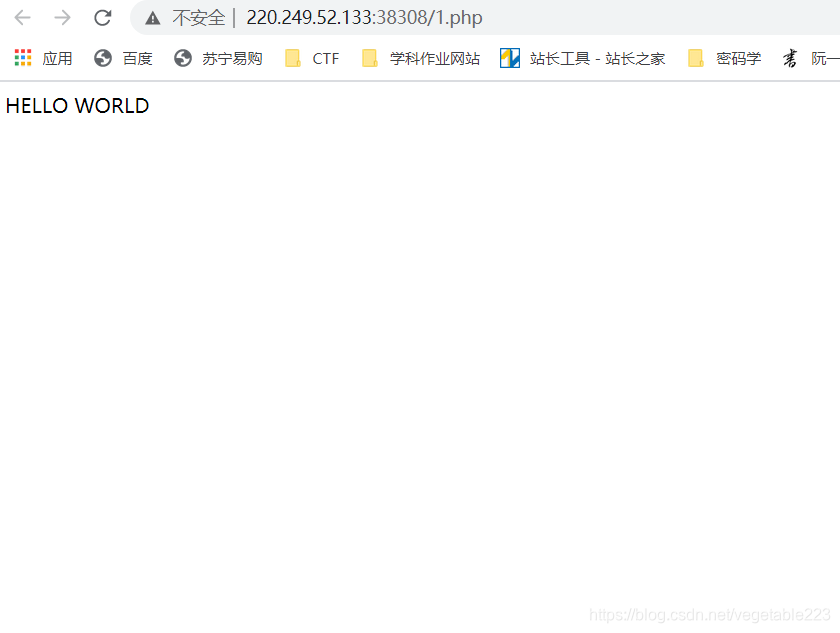Viewport: 840px width, 633px height.
Task: Go back using the browser back arrow
Action: pos(22,18)
